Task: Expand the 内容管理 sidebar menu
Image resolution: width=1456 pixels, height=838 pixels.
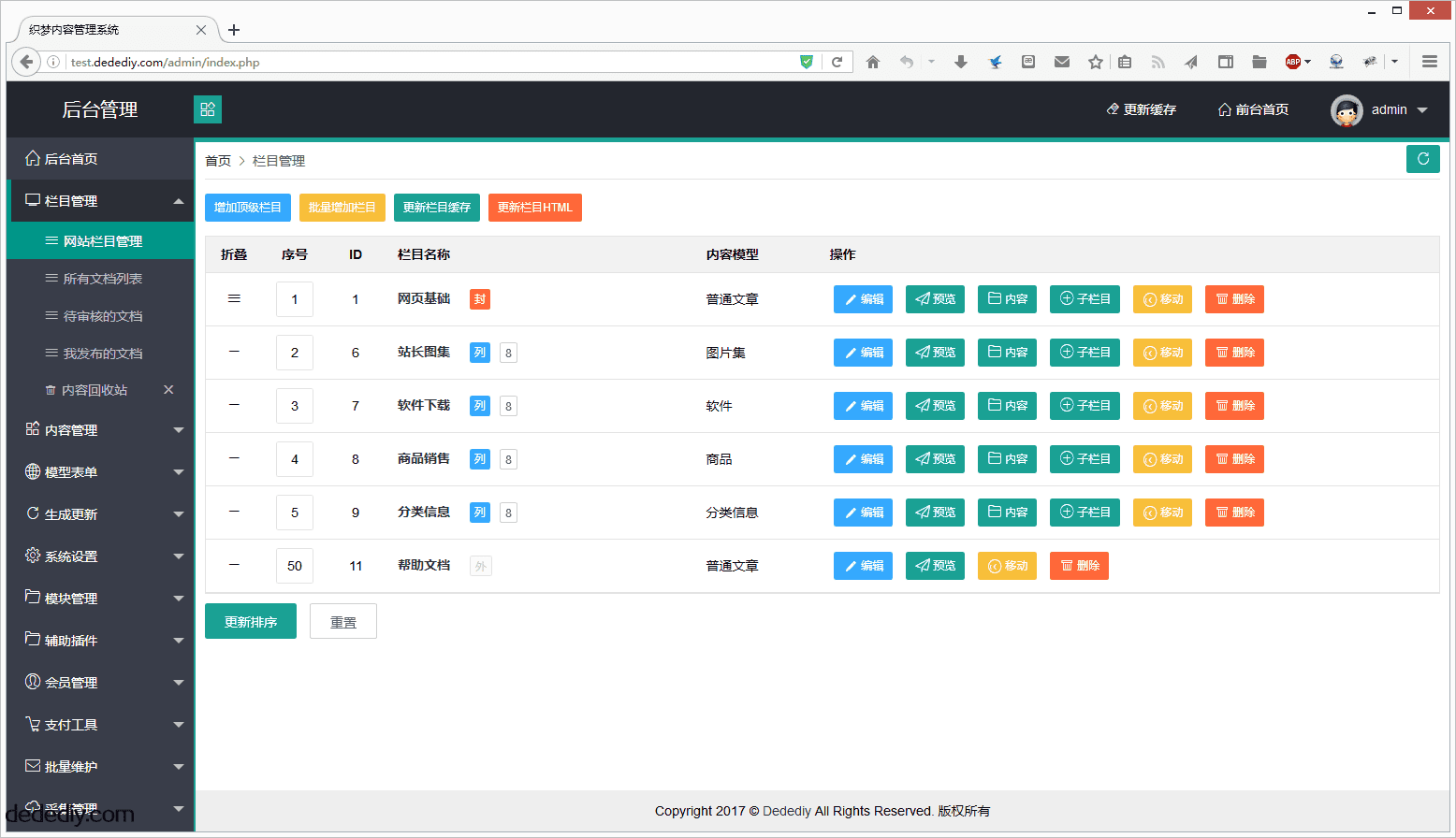Action: (101, 430)
